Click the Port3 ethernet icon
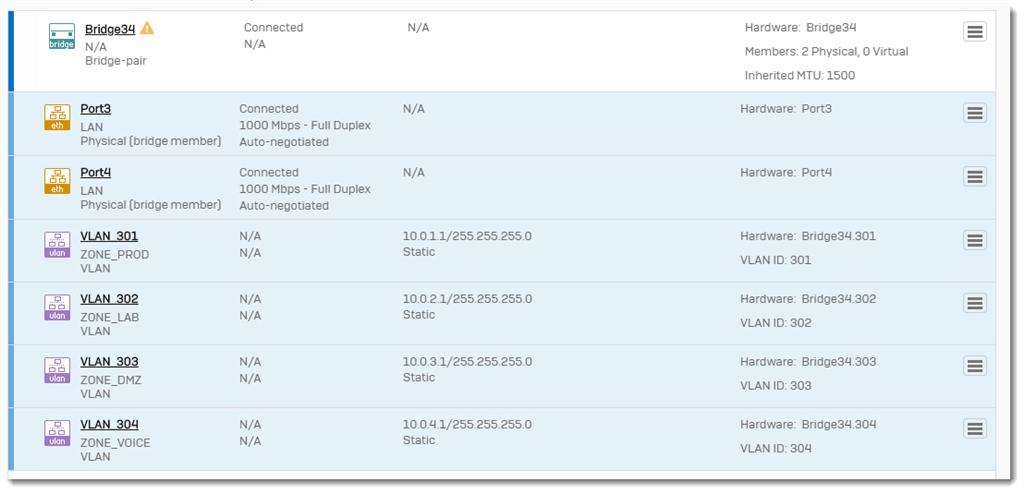Viewport: 1024px width, 493px height. point(57,117)
